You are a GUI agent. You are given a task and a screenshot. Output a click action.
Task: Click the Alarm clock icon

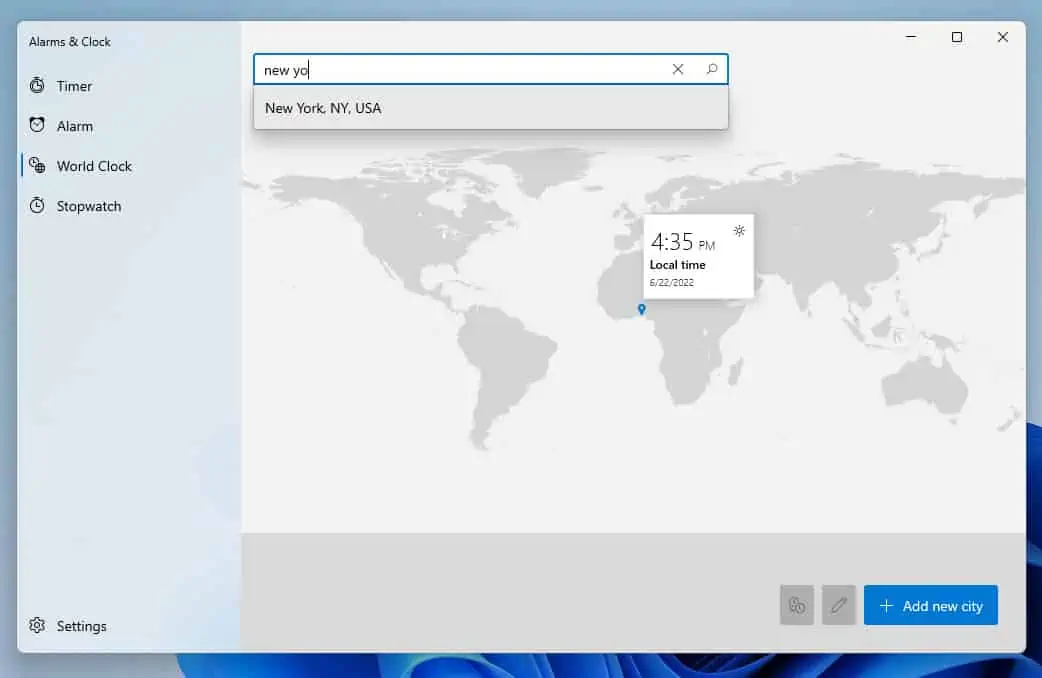tap(37, 125)
